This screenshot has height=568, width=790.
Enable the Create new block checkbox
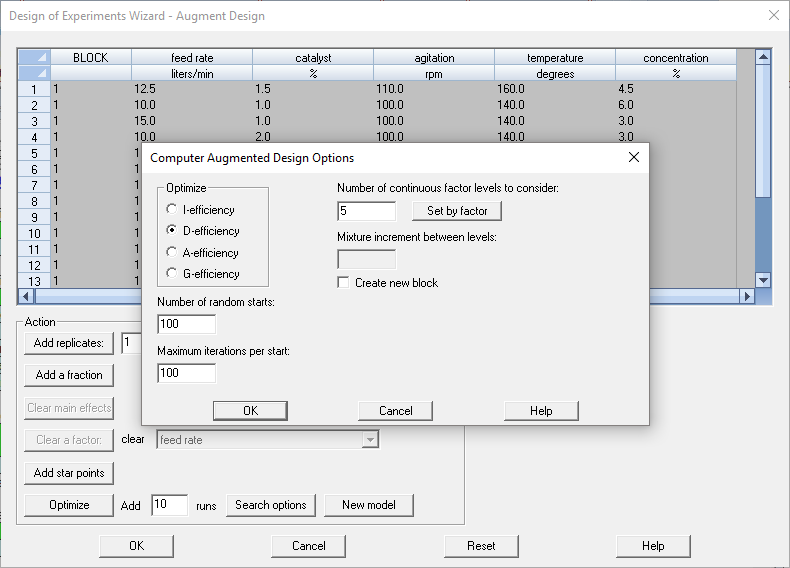point(344,283)
